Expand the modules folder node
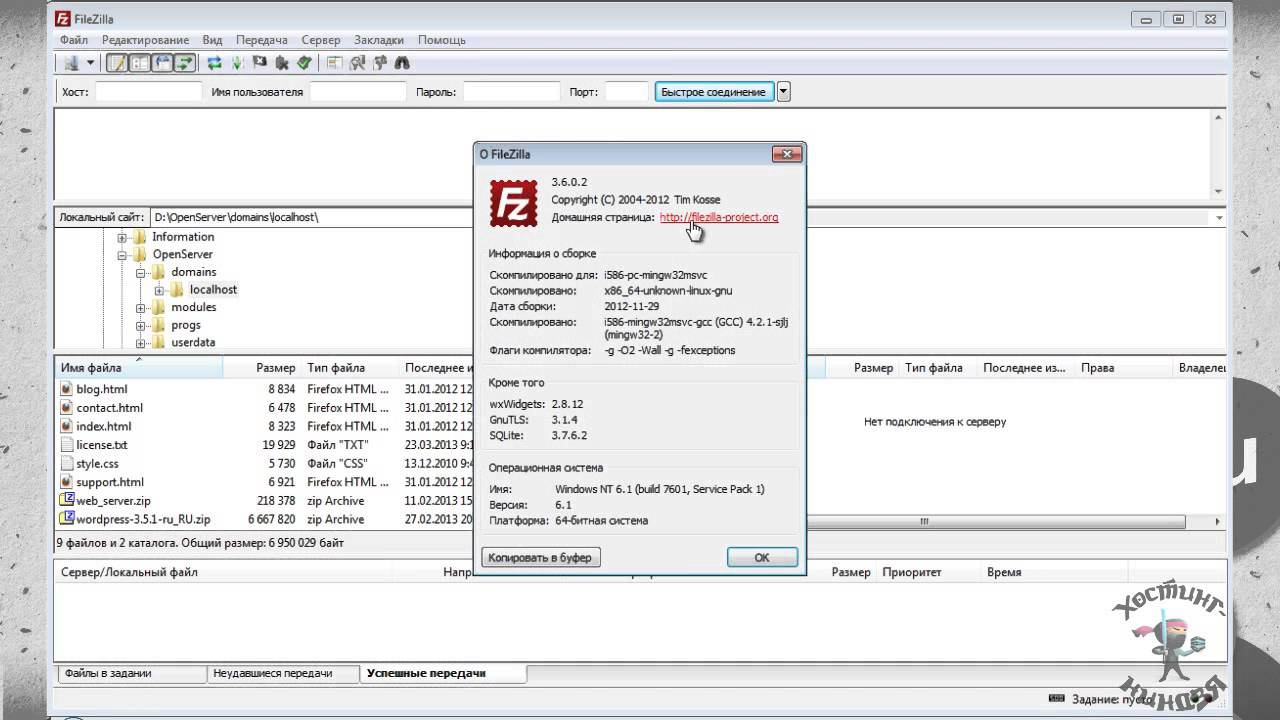 141,308
